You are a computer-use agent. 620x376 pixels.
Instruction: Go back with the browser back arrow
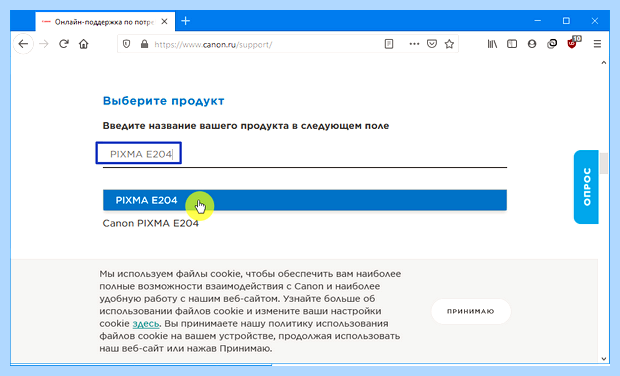pyautogui.click(x=23, y=44)
